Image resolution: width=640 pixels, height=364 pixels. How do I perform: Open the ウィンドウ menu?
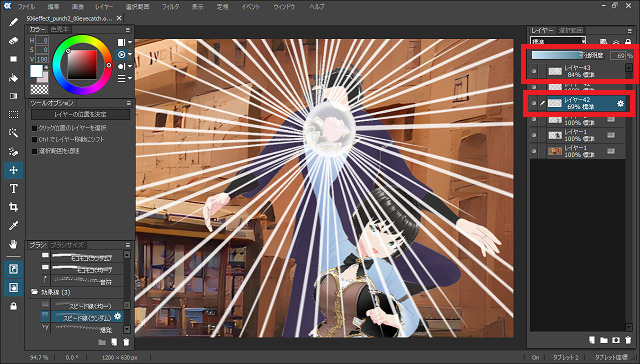click(284, 7)
